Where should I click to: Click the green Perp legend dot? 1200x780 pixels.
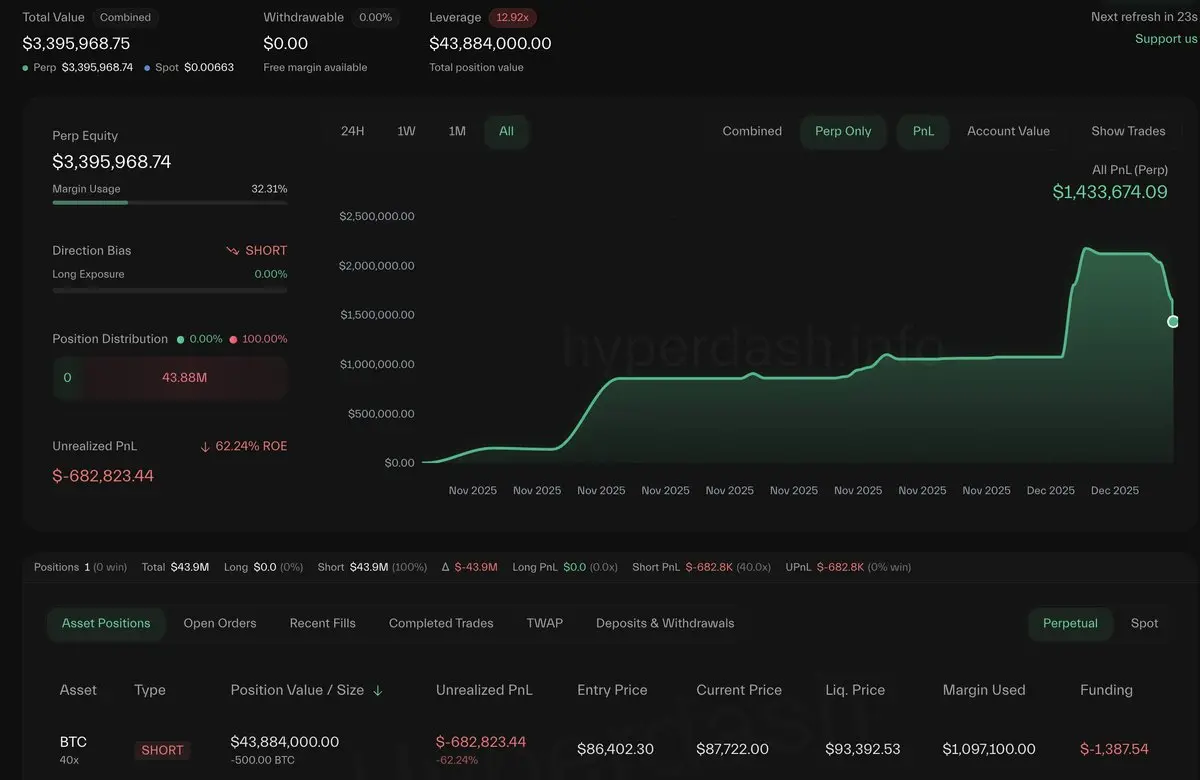26,68
